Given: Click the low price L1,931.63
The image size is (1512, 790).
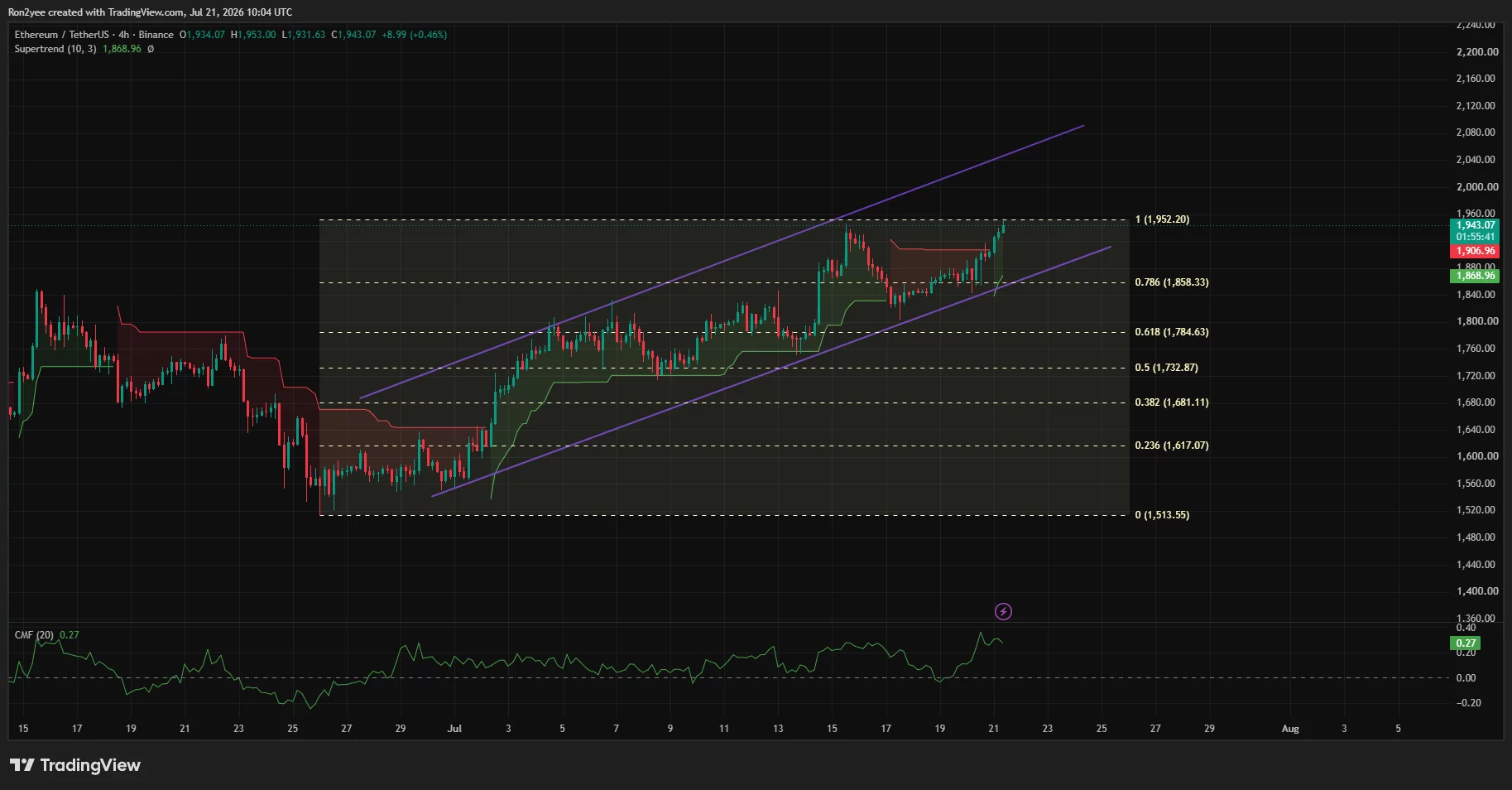Looking at the screenshot, I should tap(304, 35).
